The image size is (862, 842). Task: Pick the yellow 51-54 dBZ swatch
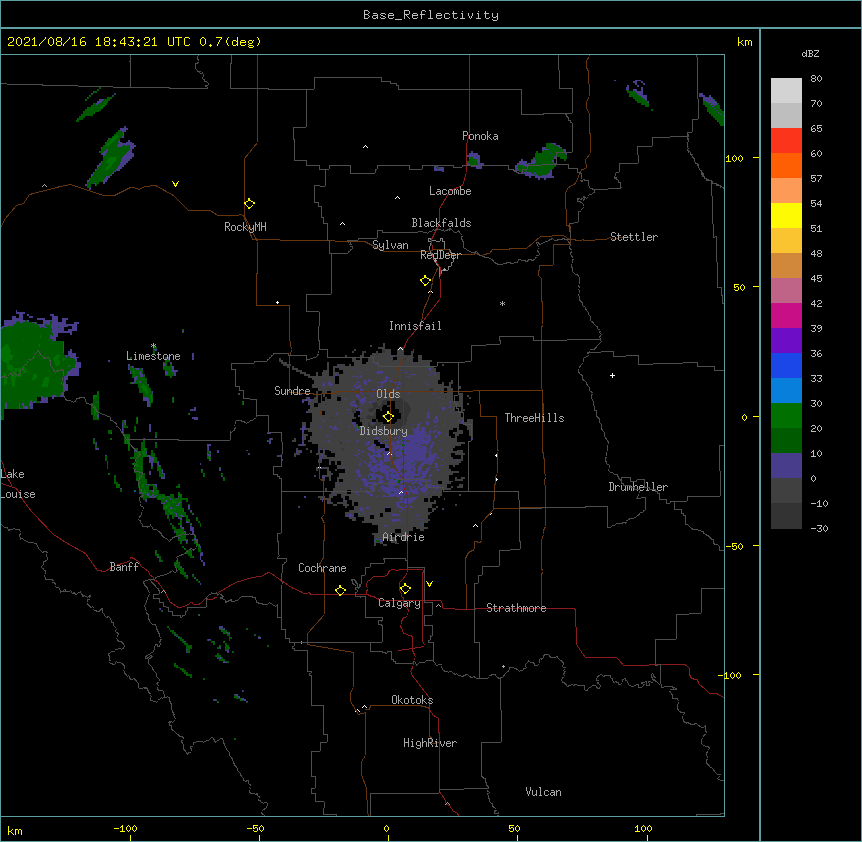pos(786,215)
